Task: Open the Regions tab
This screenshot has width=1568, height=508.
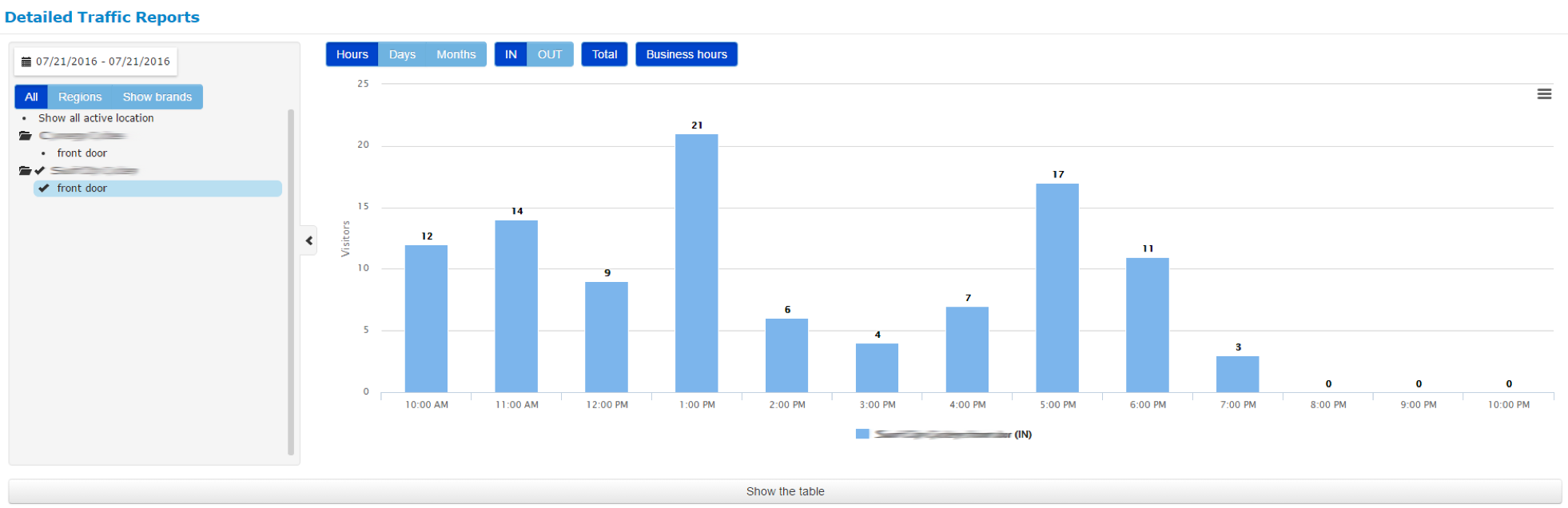Action: coord(80,97)
